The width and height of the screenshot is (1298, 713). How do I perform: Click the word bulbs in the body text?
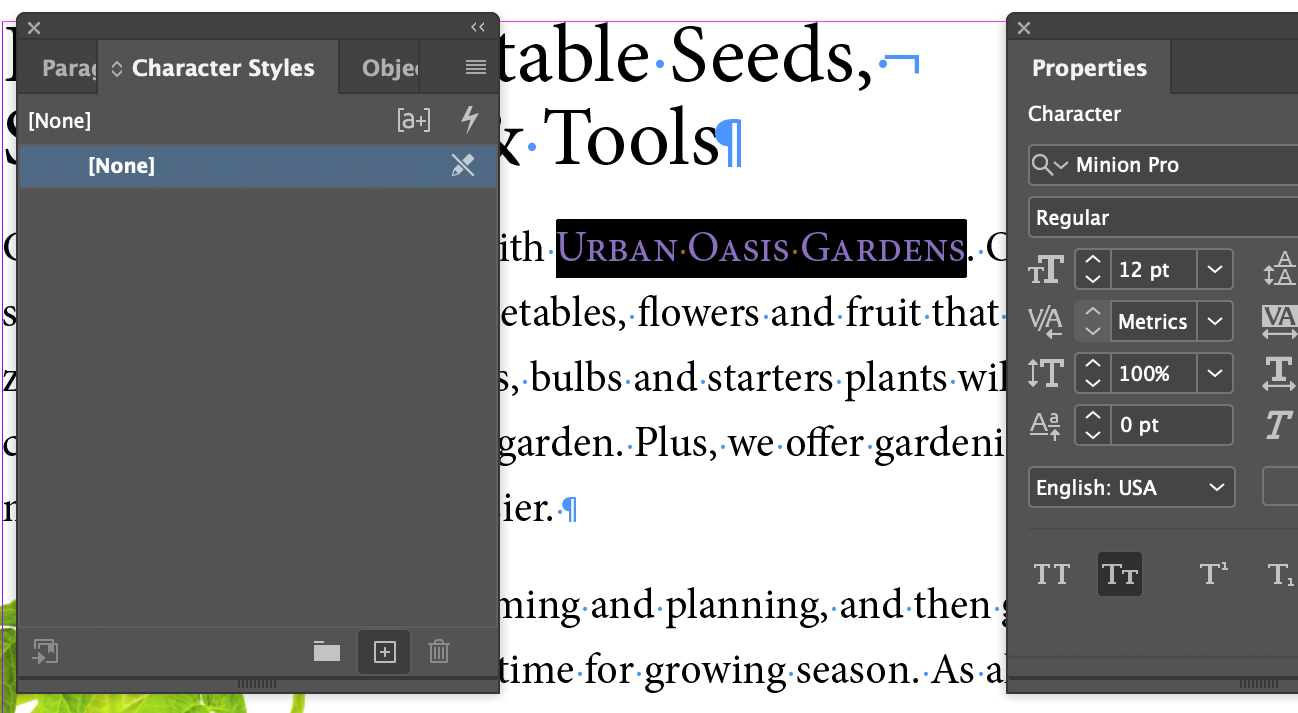(x=578, y=378)
